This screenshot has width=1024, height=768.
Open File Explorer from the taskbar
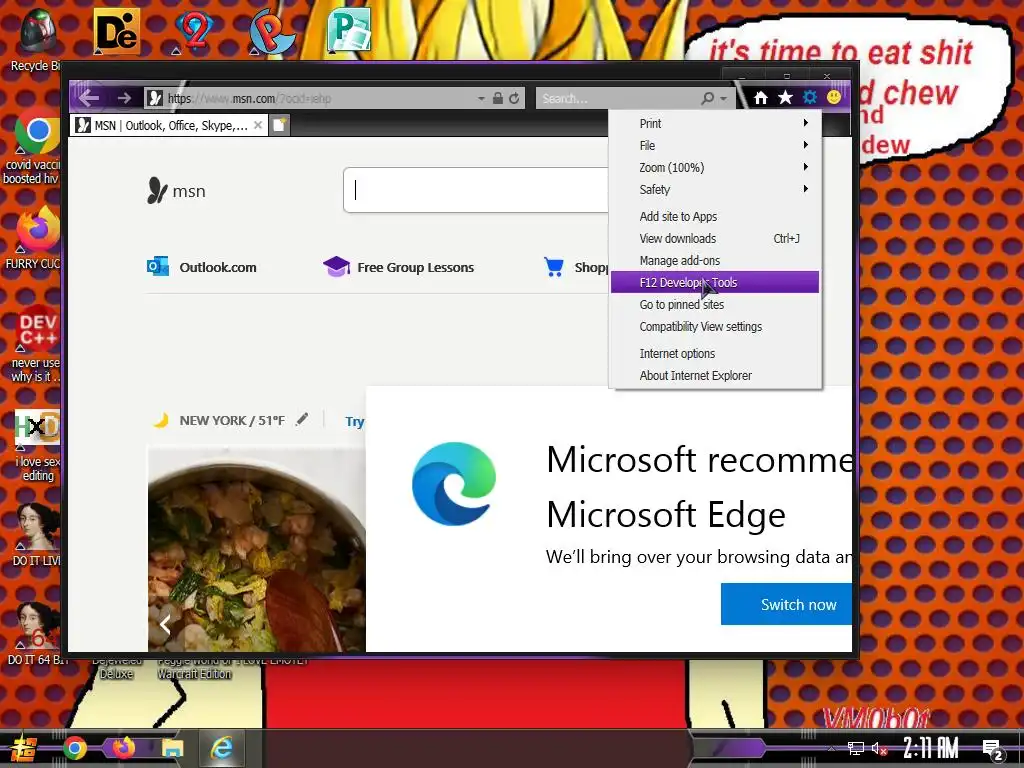(x=172, y=748)
